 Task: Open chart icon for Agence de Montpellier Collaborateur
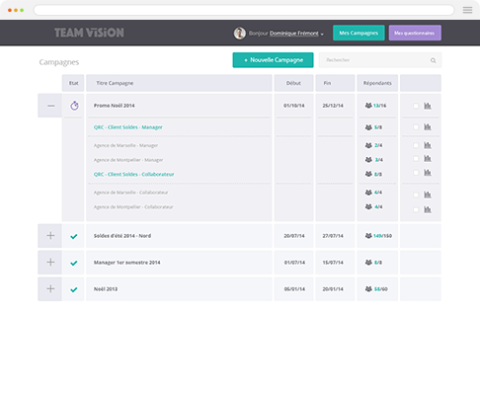tap(427, 209)
